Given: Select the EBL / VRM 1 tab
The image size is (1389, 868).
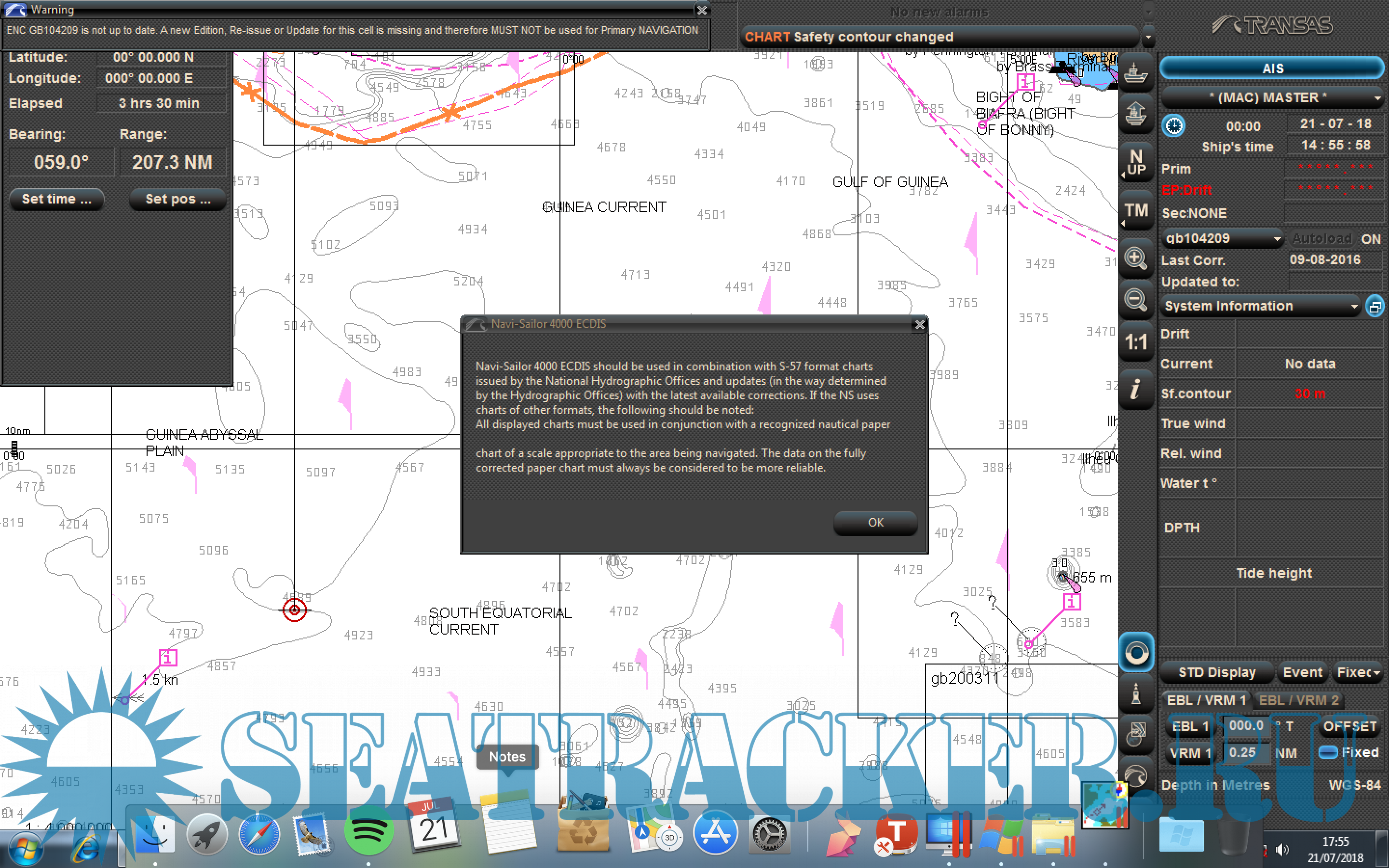Looking at the screenshot, I should tap(1206, 700).
